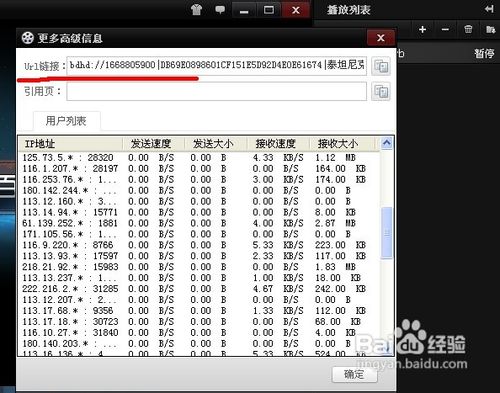Click the user list scrollbar thumb
The image size is (500, 393).
click(387, 233)
